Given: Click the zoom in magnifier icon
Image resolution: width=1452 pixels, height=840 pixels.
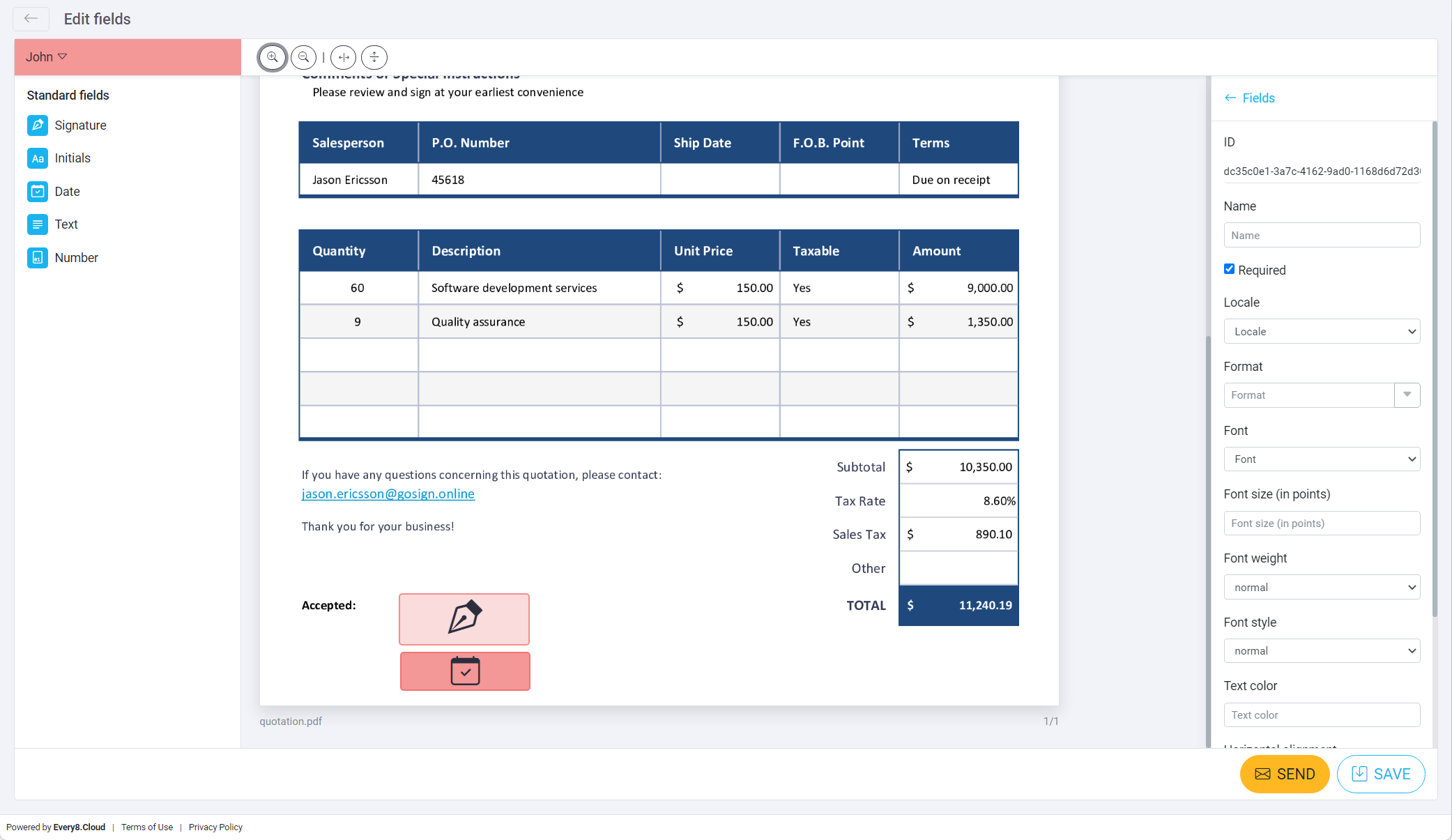Looking at the screenshot, I should tap(273, 57).
